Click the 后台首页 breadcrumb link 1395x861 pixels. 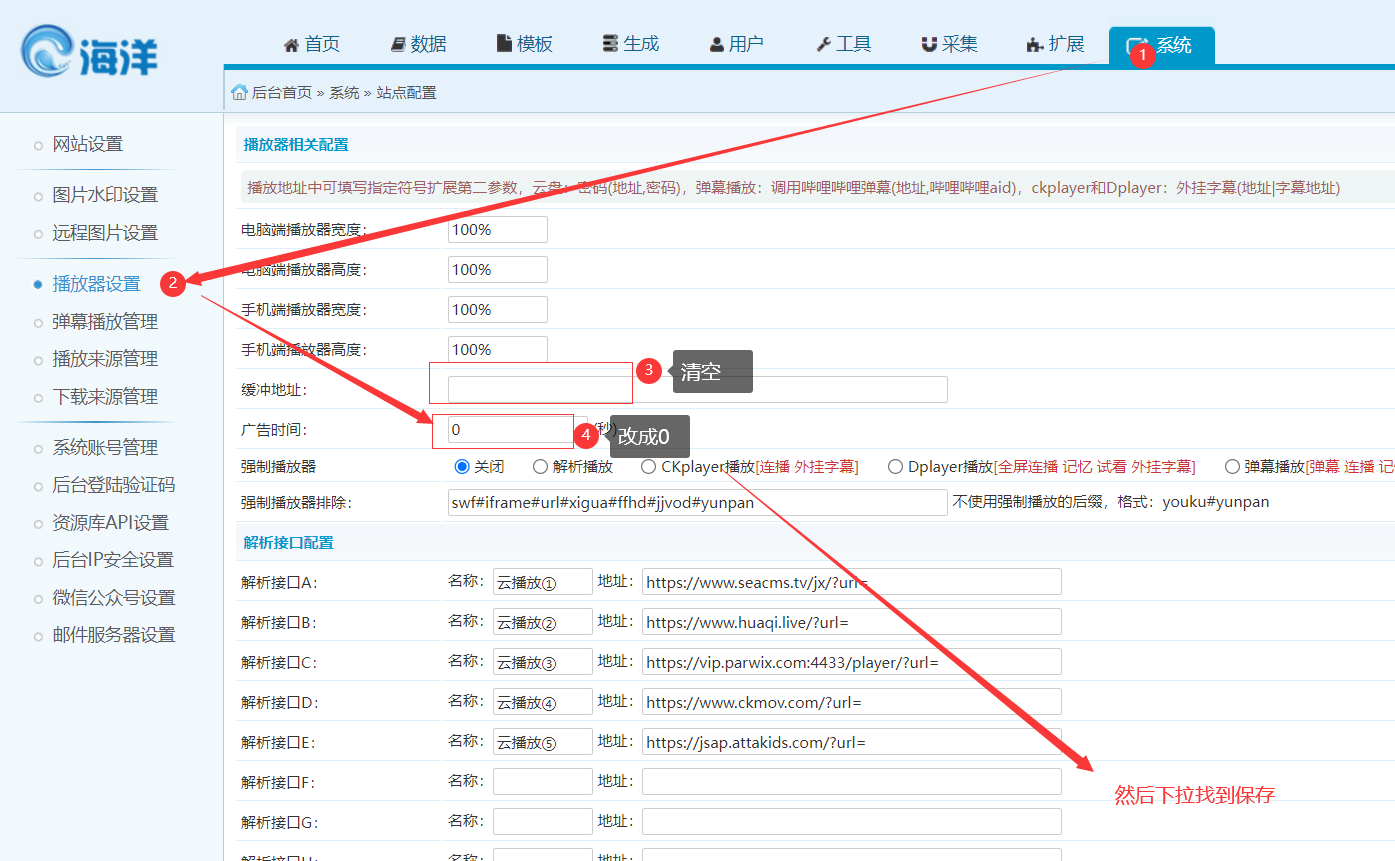pos(281,93)
